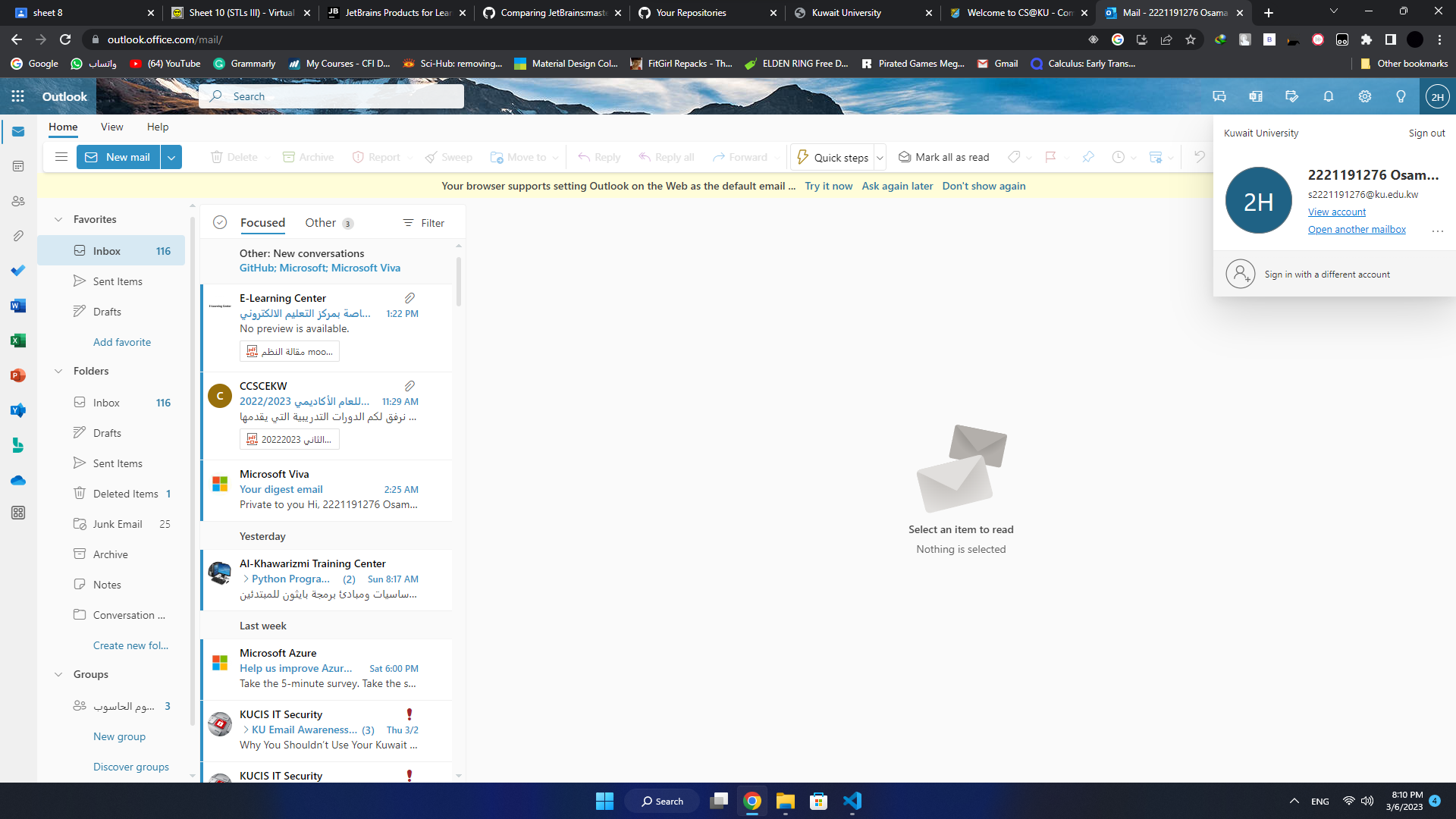Open OneDrive from the left rail
Viewport: 1456px width, 819px height.
tap(18, 480)
